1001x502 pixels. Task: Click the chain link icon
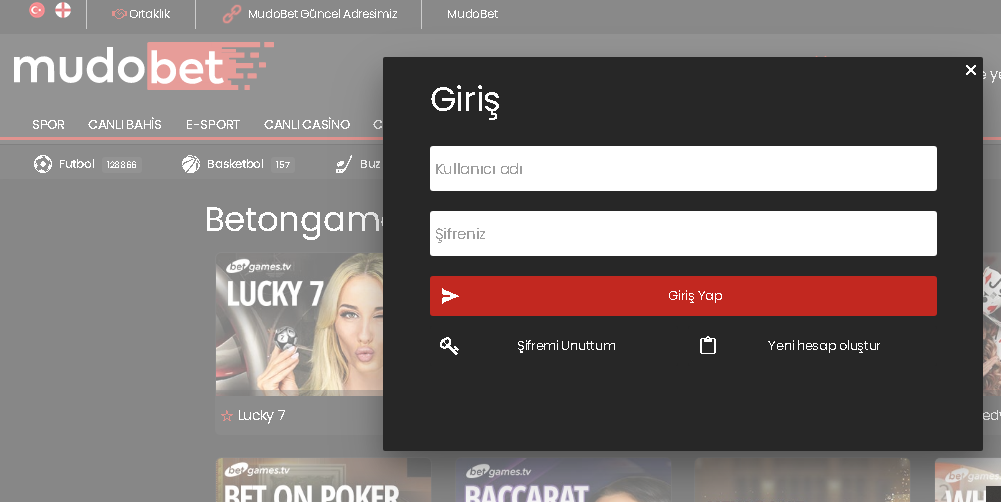coord(232,14)
